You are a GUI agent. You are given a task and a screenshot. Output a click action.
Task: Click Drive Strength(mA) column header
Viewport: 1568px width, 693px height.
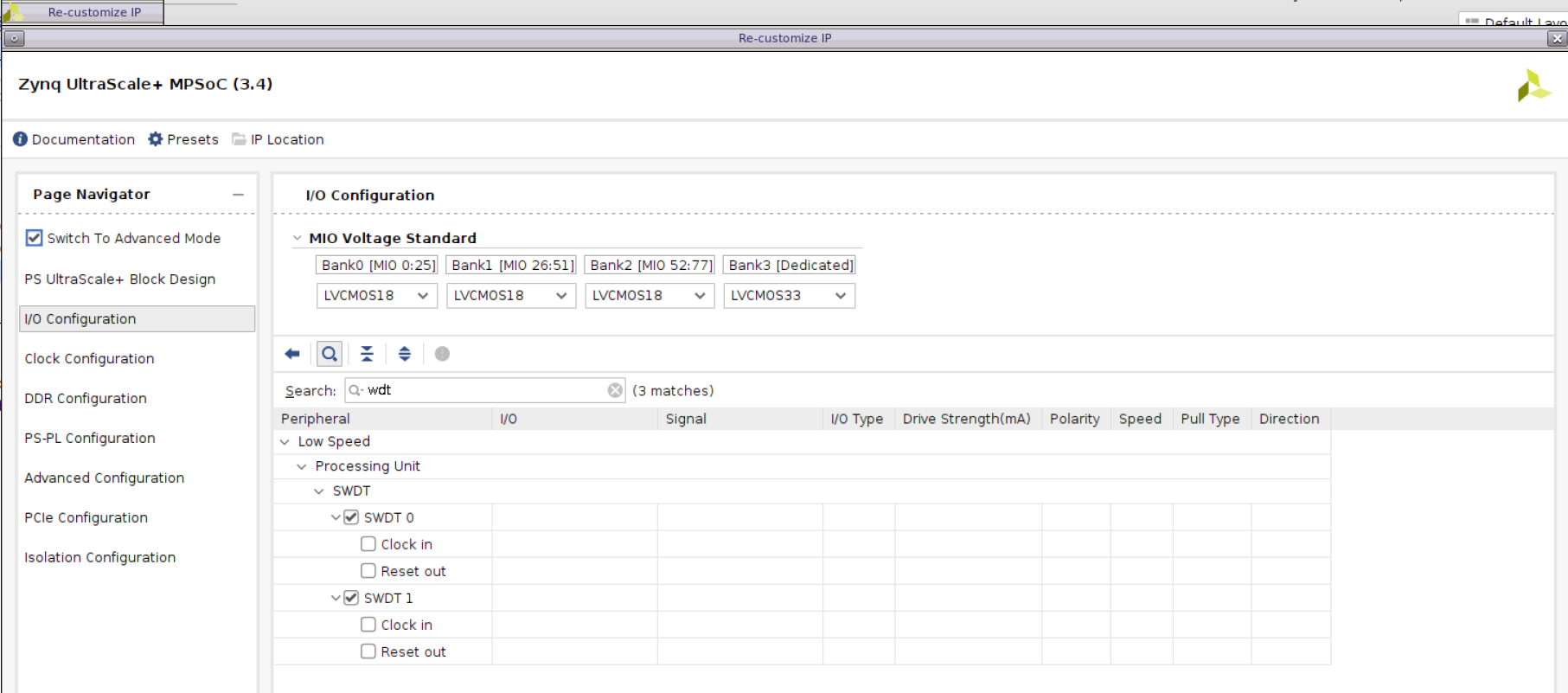[x=969, y=419]
